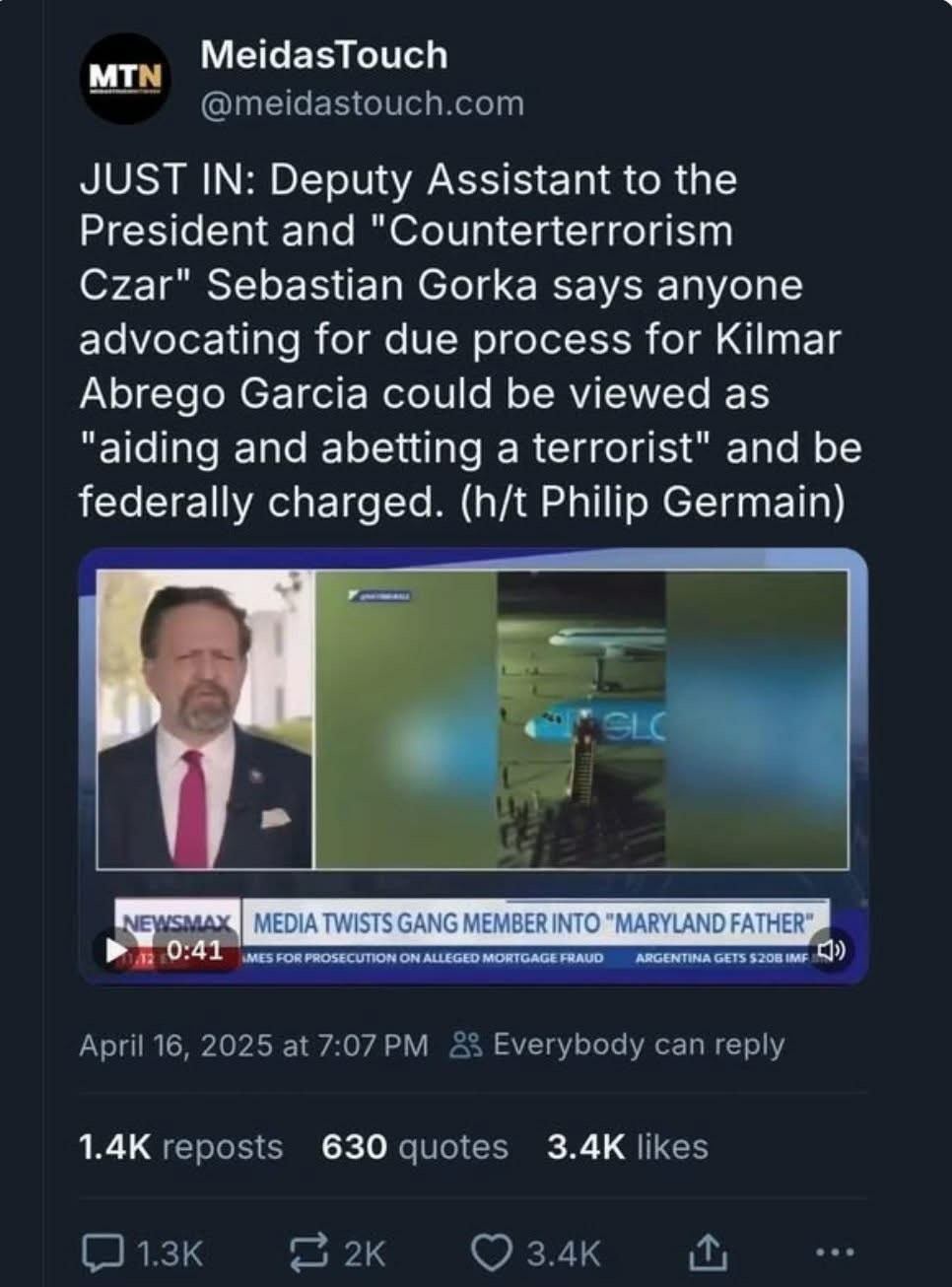The height and width of the screenshot is (1287, 952).
Task: Like the post with the heart icon
Action: pyautogui.click(x=490, y=1253)
